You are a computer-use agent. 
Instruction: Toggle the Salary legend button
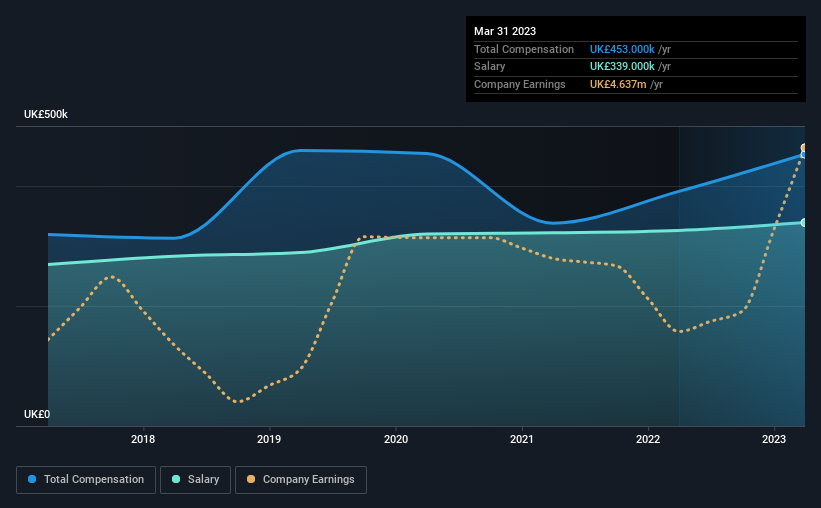tap(195, 480)
